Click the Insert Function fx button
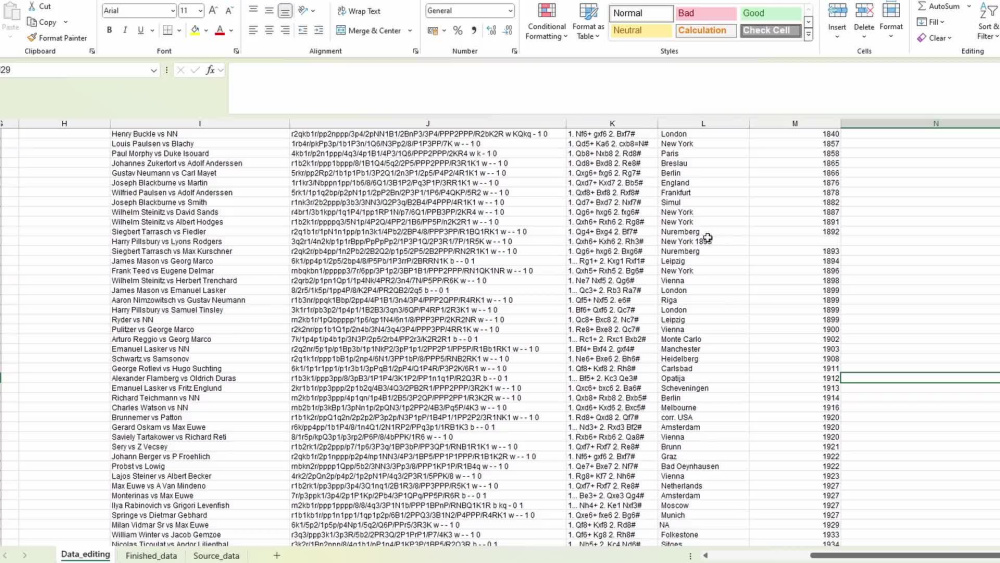The height and width of the screenshot is (563, 1000). pyautogui.click(x=210, y=70)
